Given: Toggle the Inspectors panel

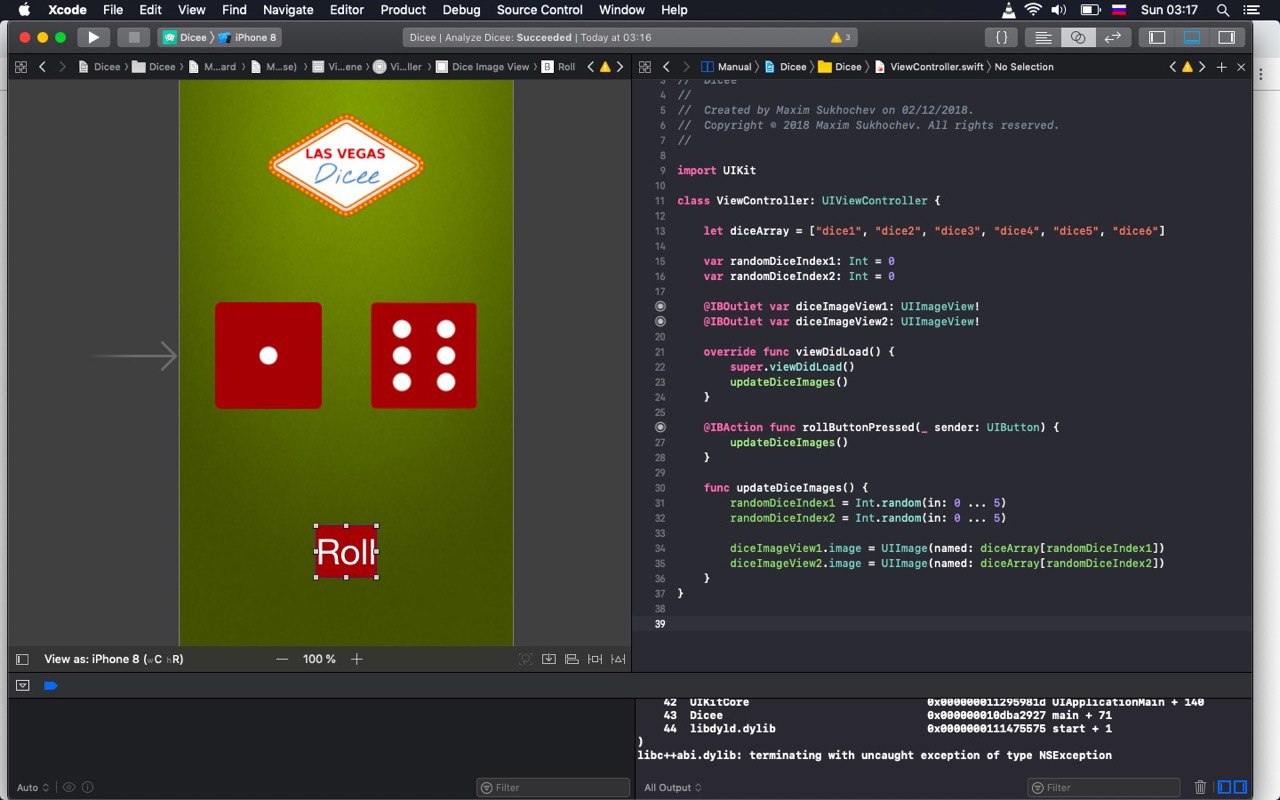Looking at the screenshot, I should click(x=1226, y=37).
